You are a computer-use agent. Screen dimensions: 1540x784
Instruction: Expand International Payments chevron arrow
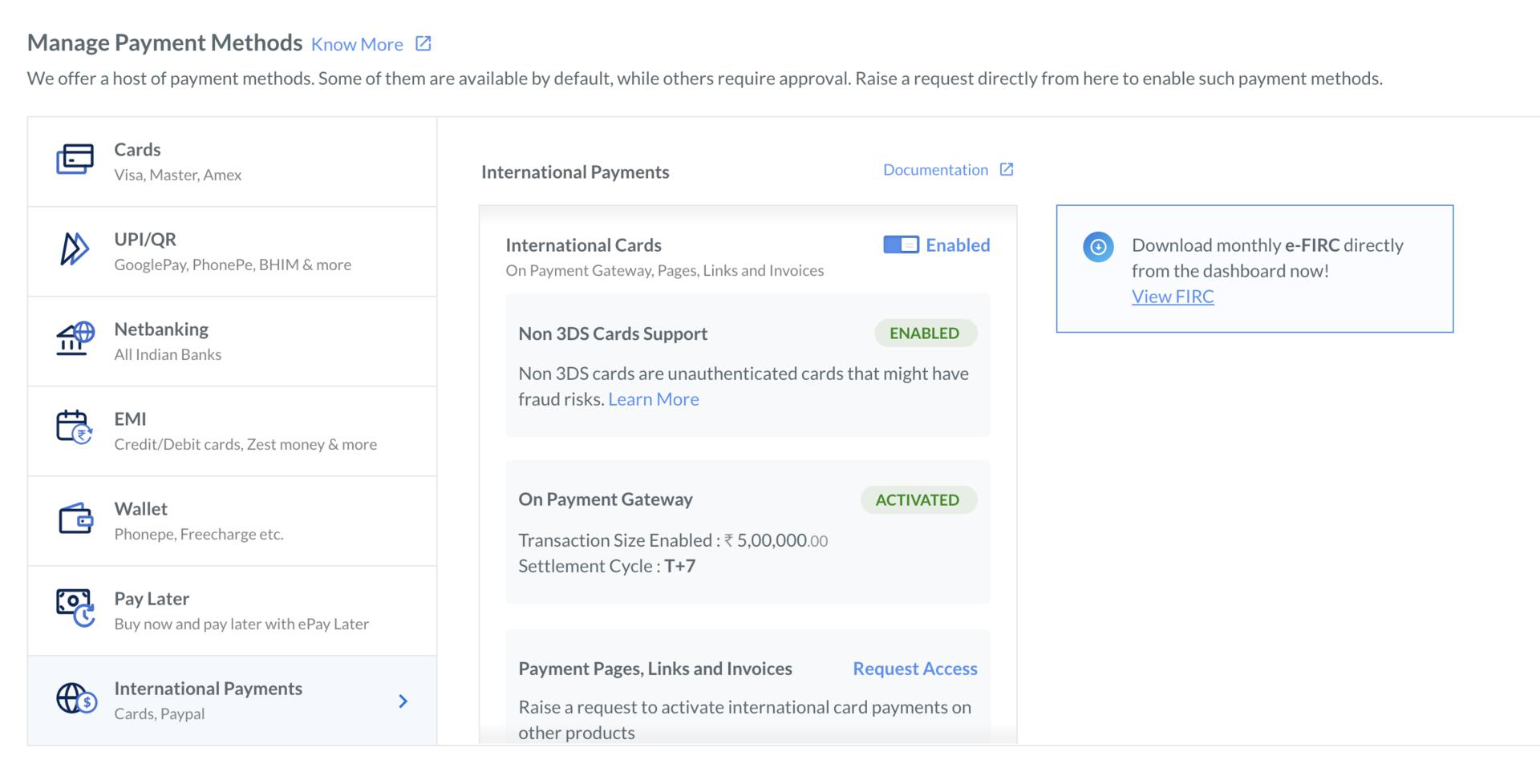click(403, 701)
